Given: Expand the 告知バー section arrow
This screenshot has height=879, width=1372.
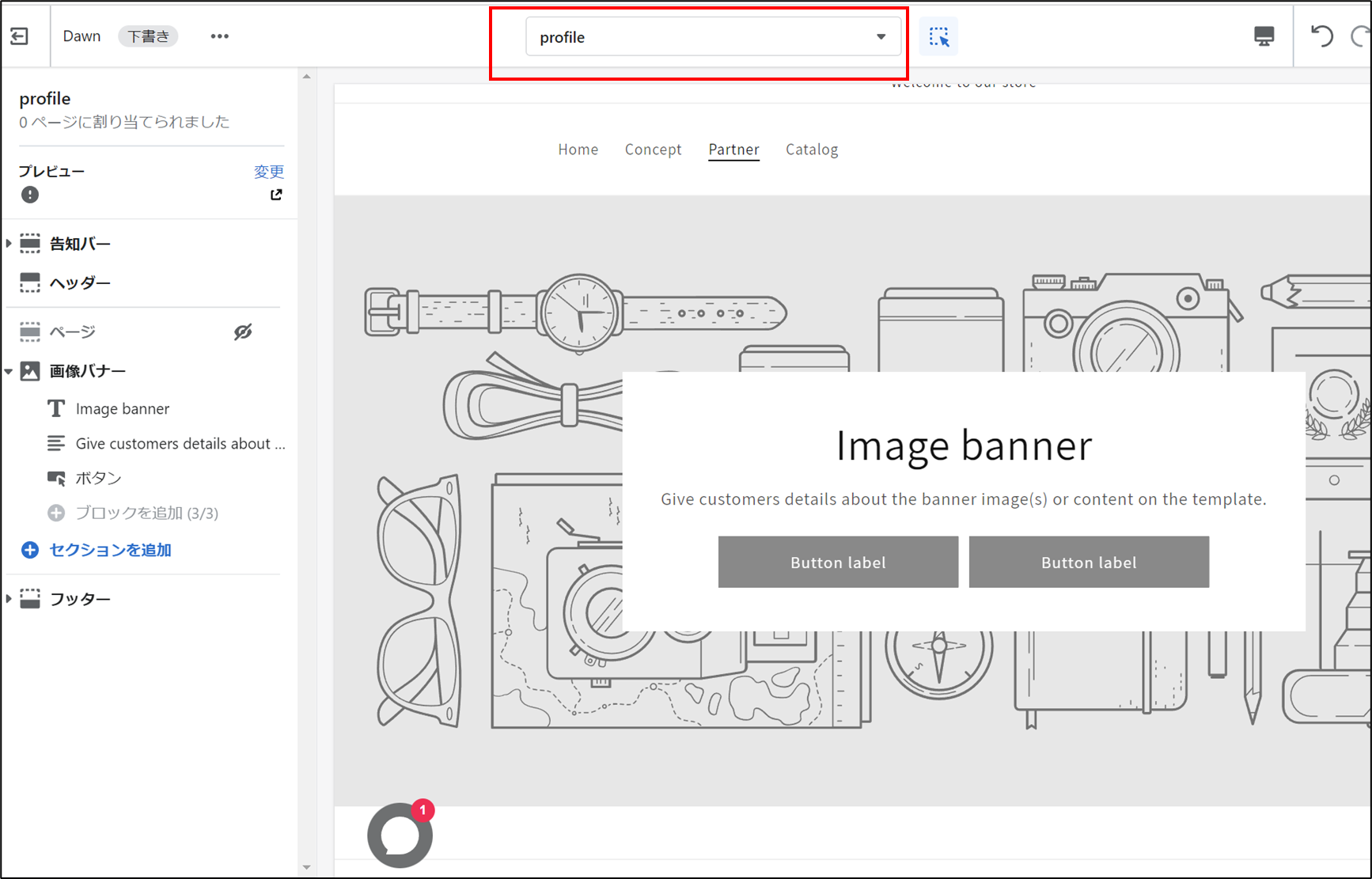Looking at the screenshot, I should [x=9, y=244].
